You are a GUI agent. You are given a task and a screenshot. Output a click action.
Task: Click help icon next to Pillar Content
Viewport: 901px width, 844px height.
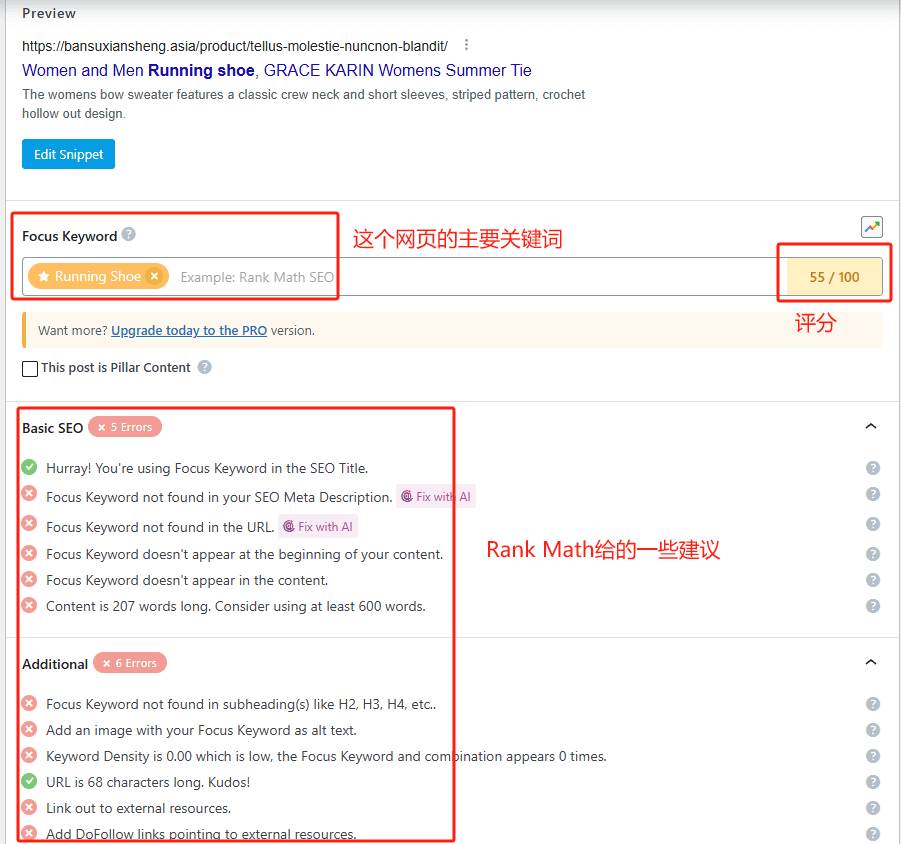click(x=205, y=367)
